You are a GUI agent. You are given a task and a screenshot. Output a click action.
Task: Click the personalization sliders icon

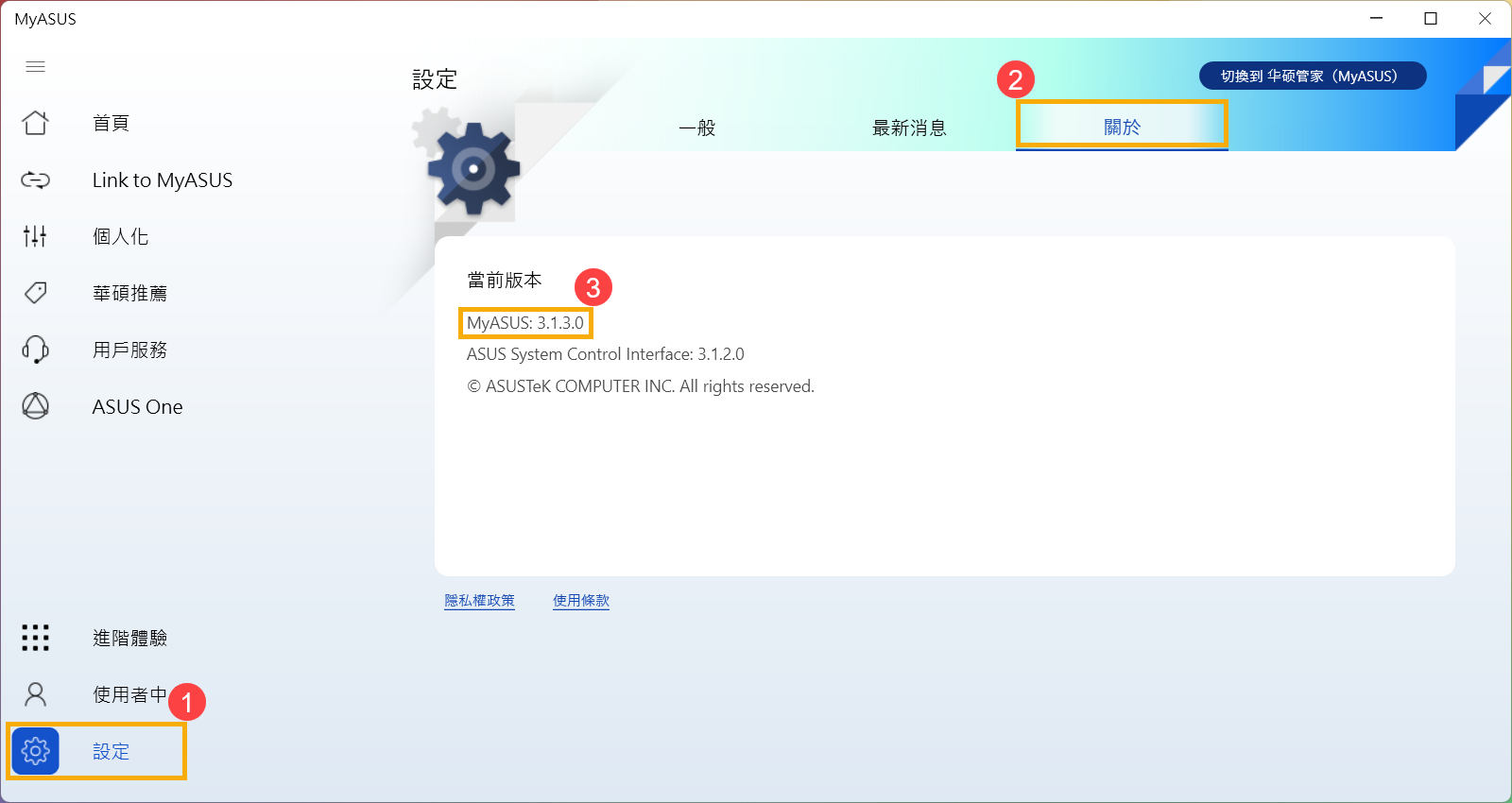click(x=35, y=236)
